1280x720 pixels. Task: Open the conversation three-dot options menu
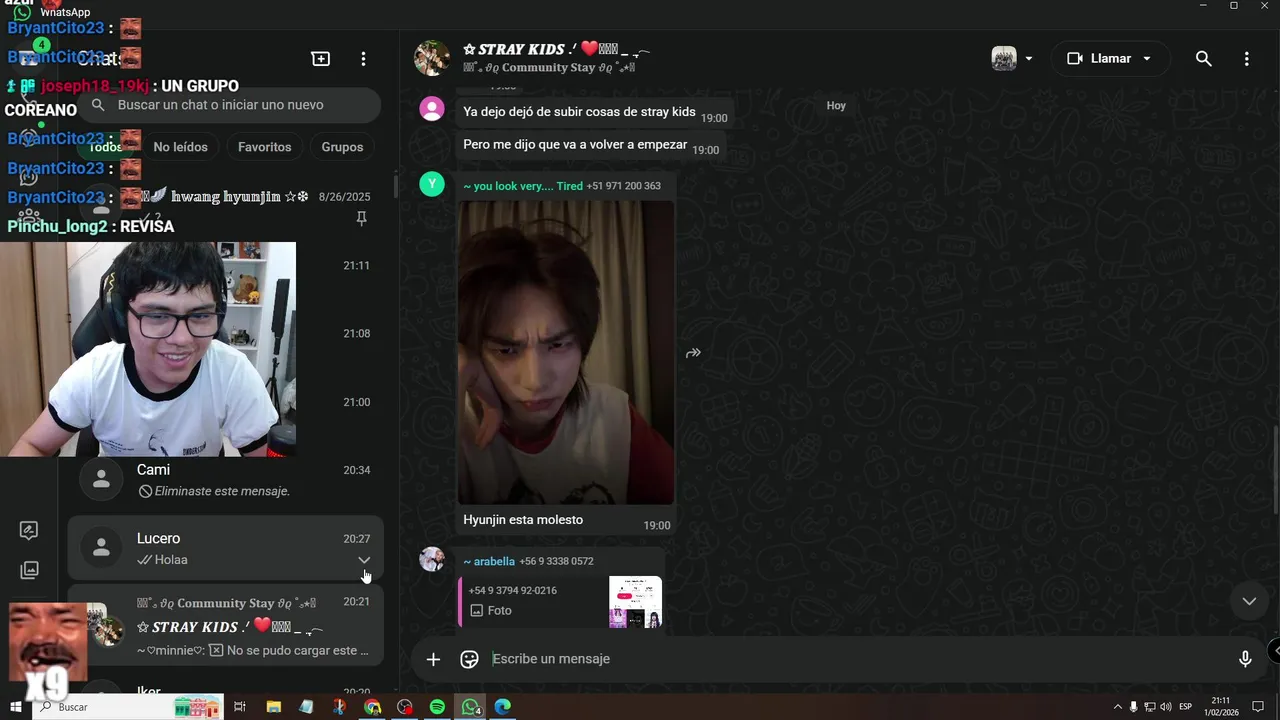[1246, 59]
